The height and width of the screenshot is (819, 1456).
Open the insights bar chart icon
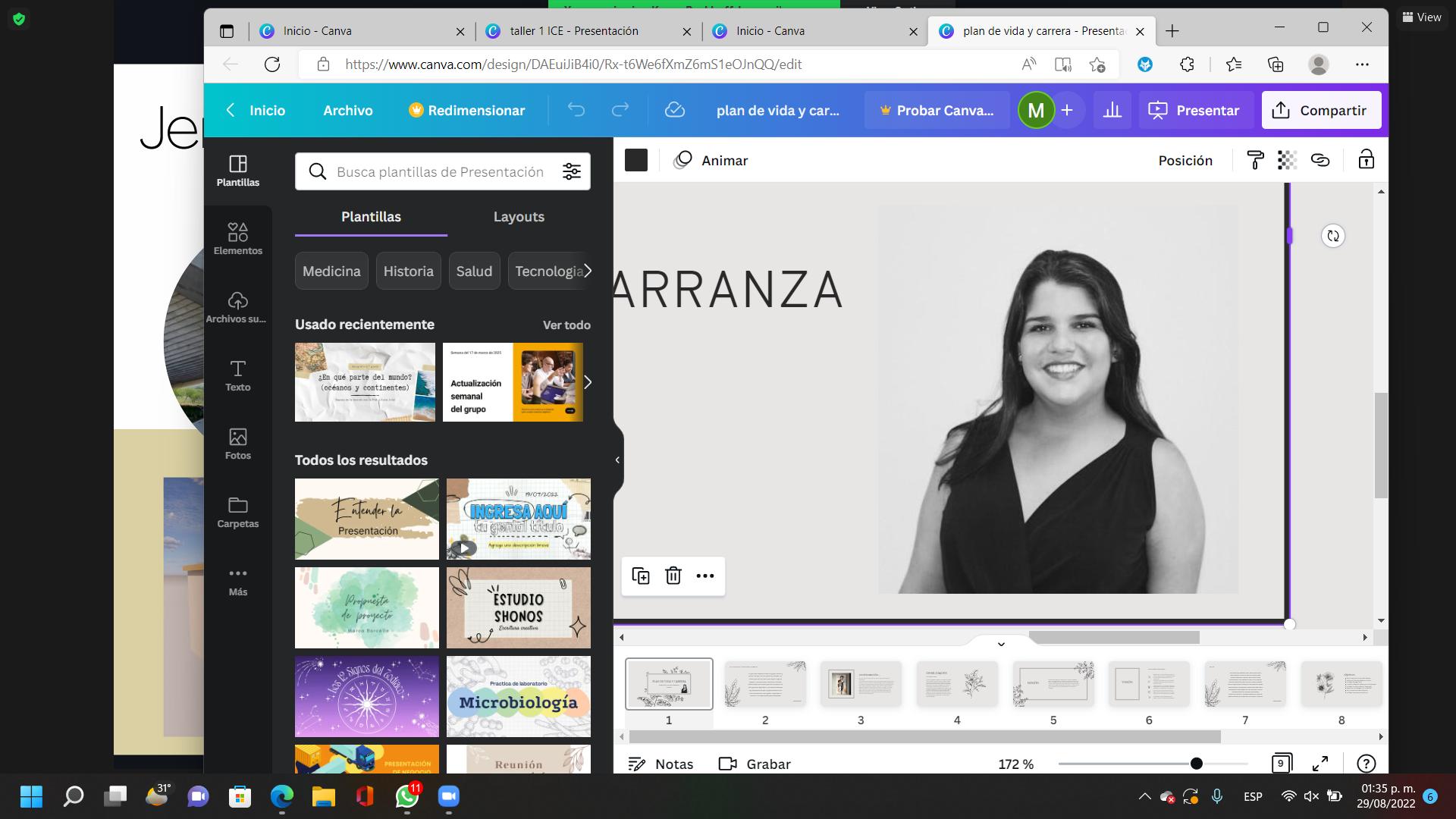[x=1112, y=110]
